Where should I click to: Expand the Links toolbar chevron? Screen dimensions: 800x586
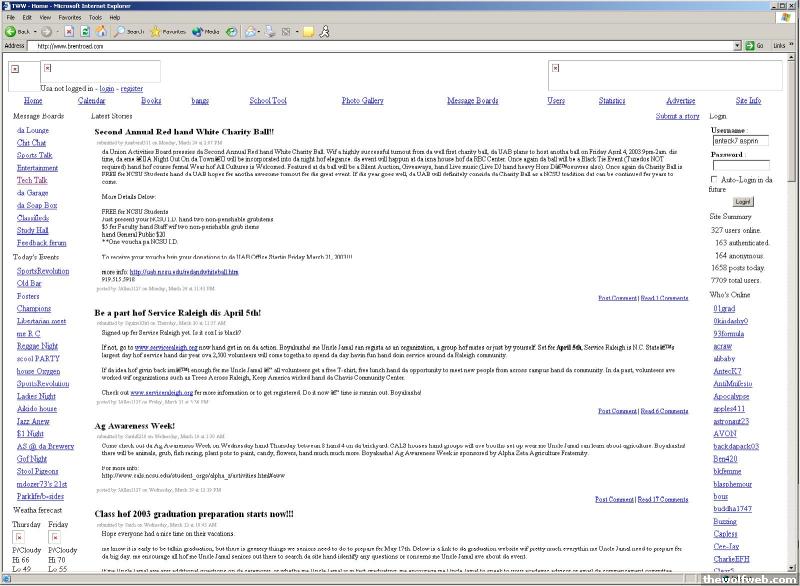(x=792, y=46)
